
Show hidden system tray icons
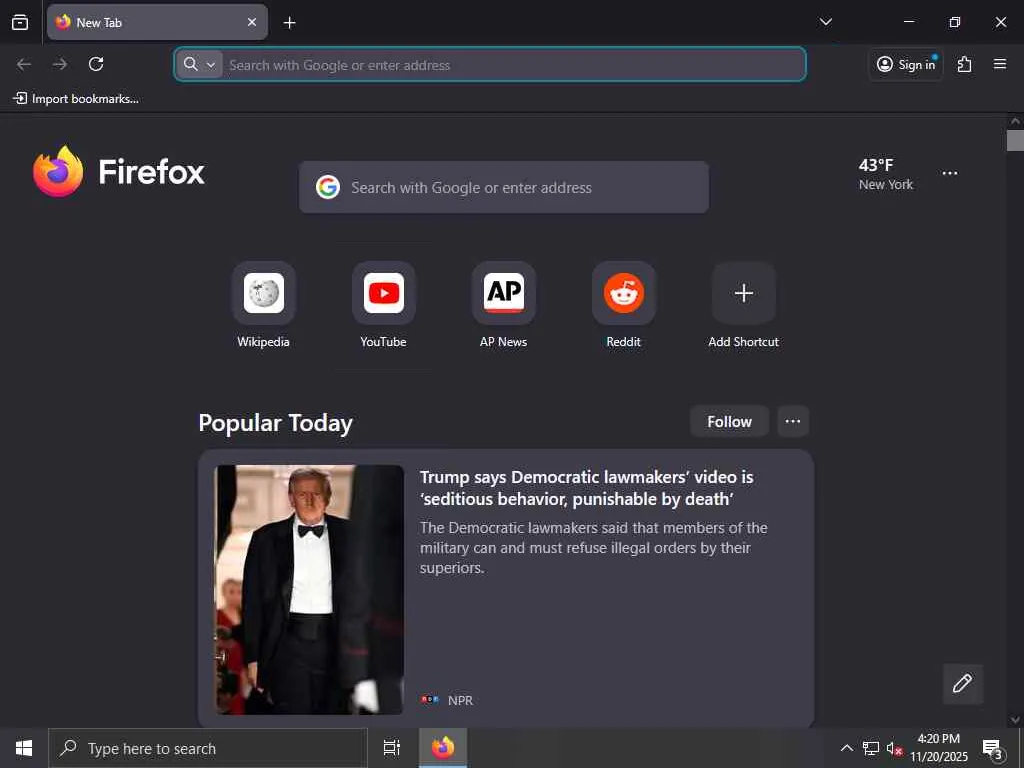[846, 748]
